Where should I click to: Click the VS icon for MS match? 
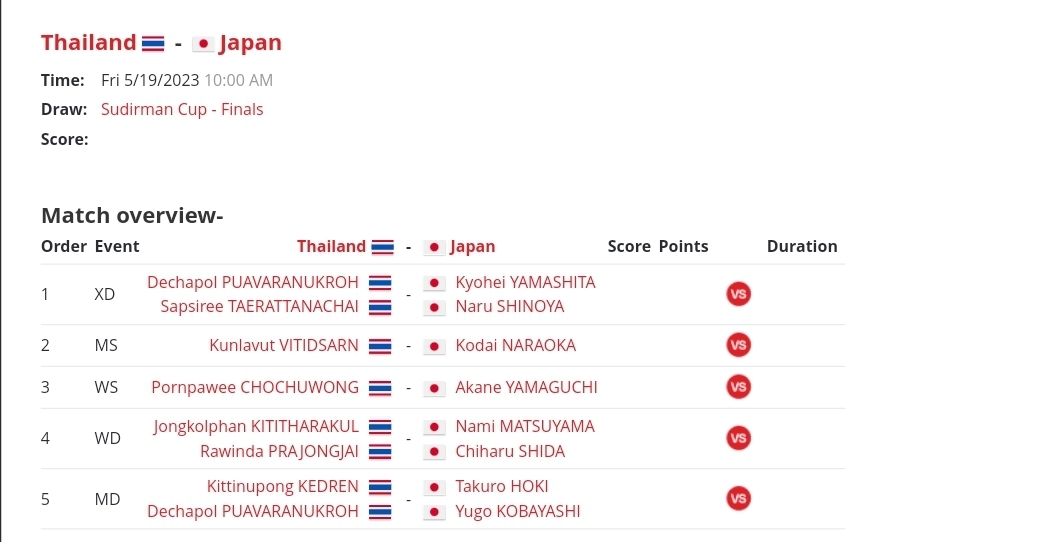(x=739, y=345)
